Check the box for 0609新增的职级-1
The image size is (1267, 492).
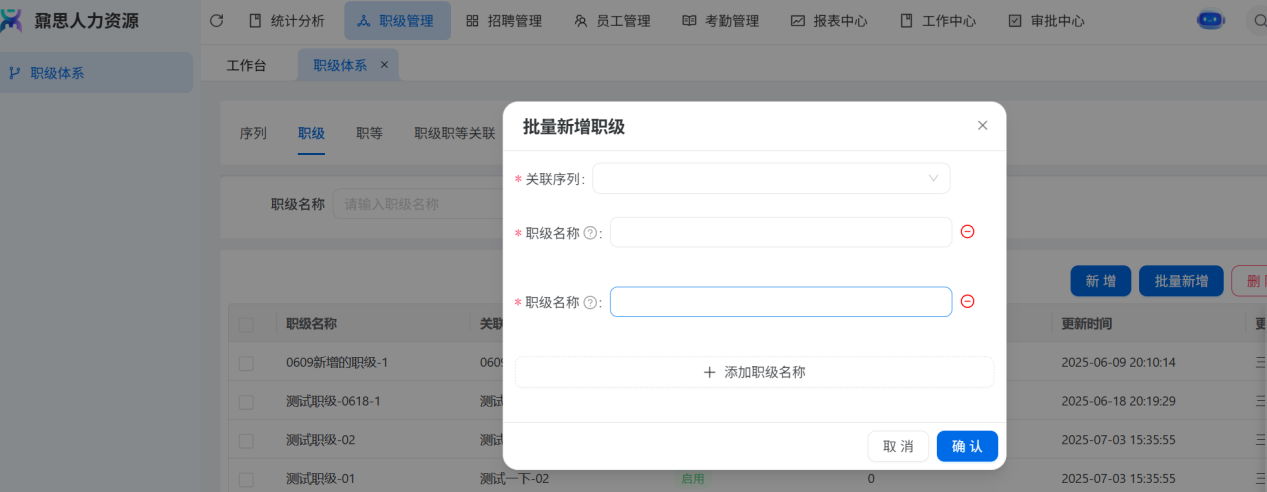(246, 363)
